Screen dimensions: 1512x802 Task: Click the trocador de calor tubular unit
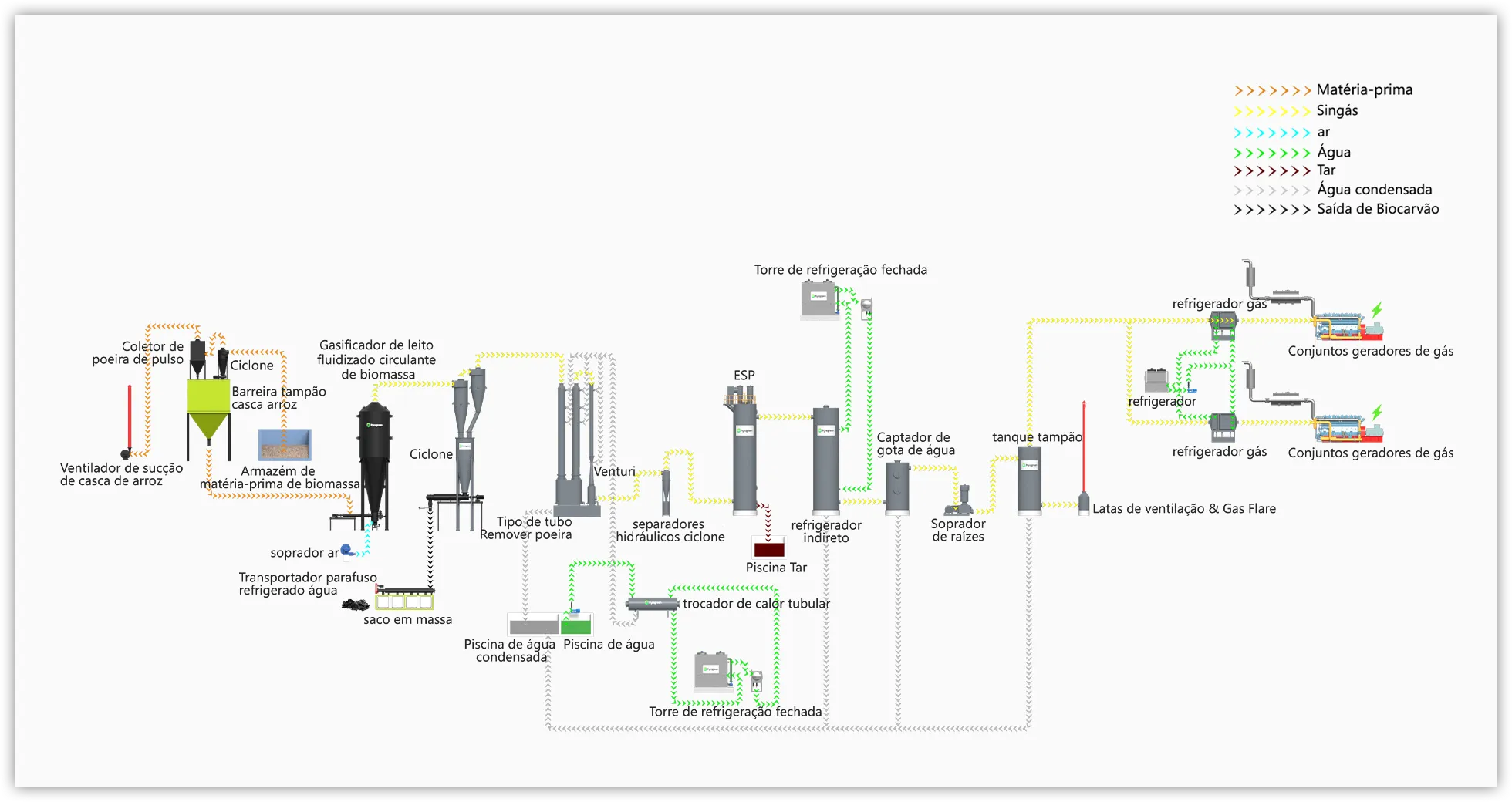[x=652, y=604]
